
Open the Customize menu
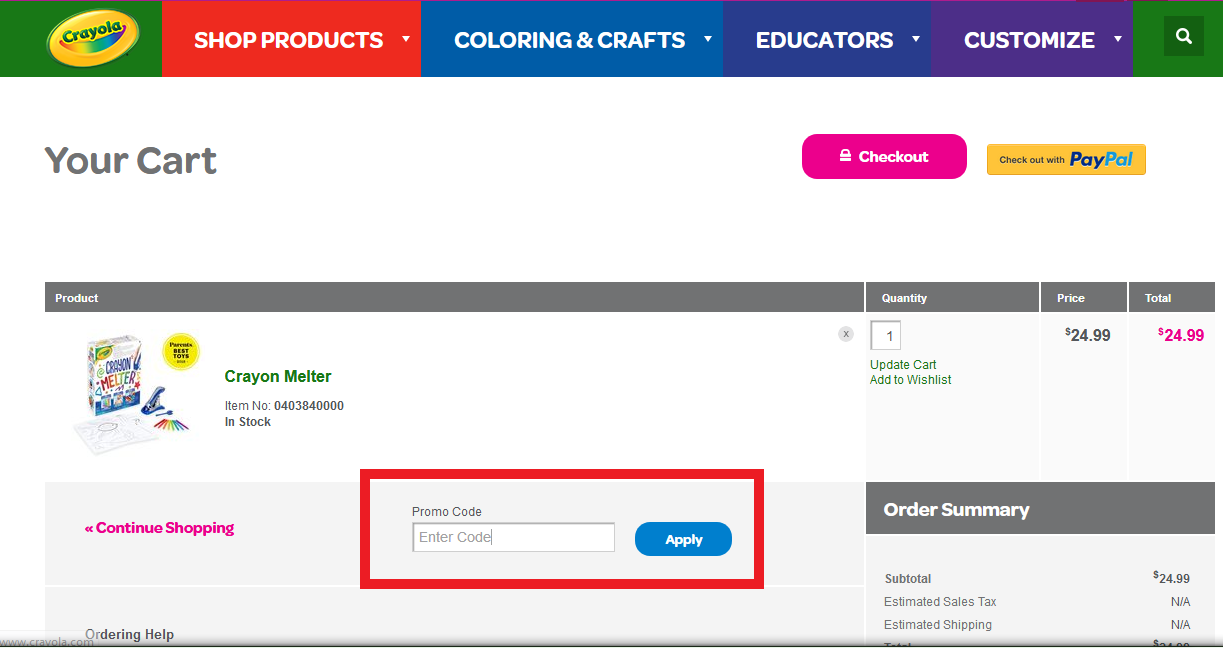coord(1029,40)
